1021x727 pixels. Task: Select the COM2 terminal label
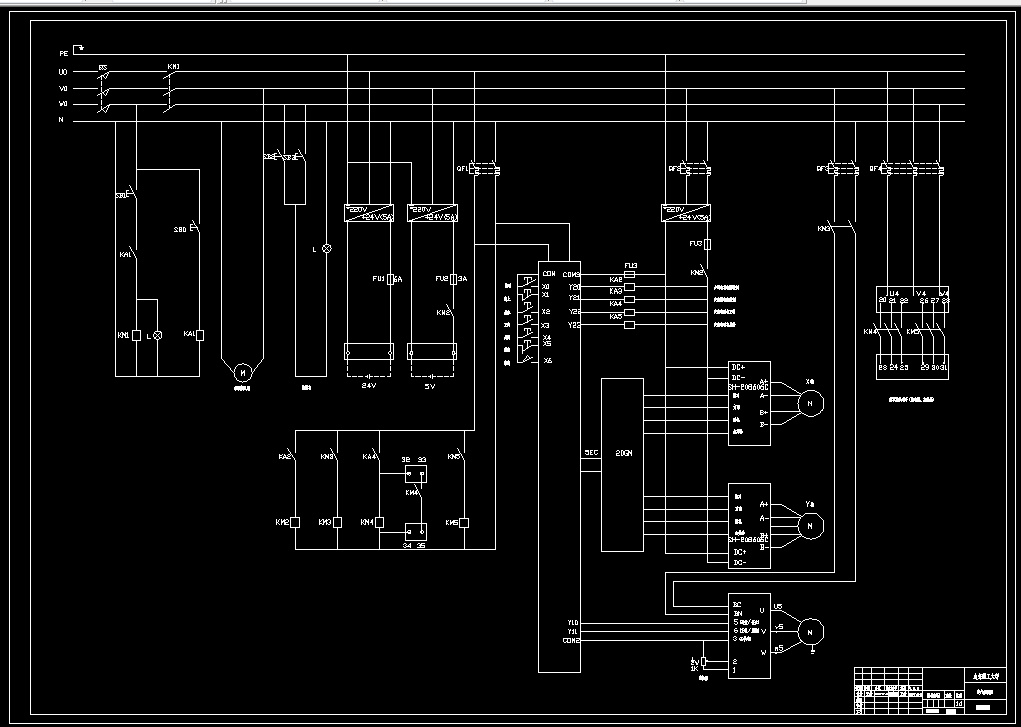coord(571,640)
